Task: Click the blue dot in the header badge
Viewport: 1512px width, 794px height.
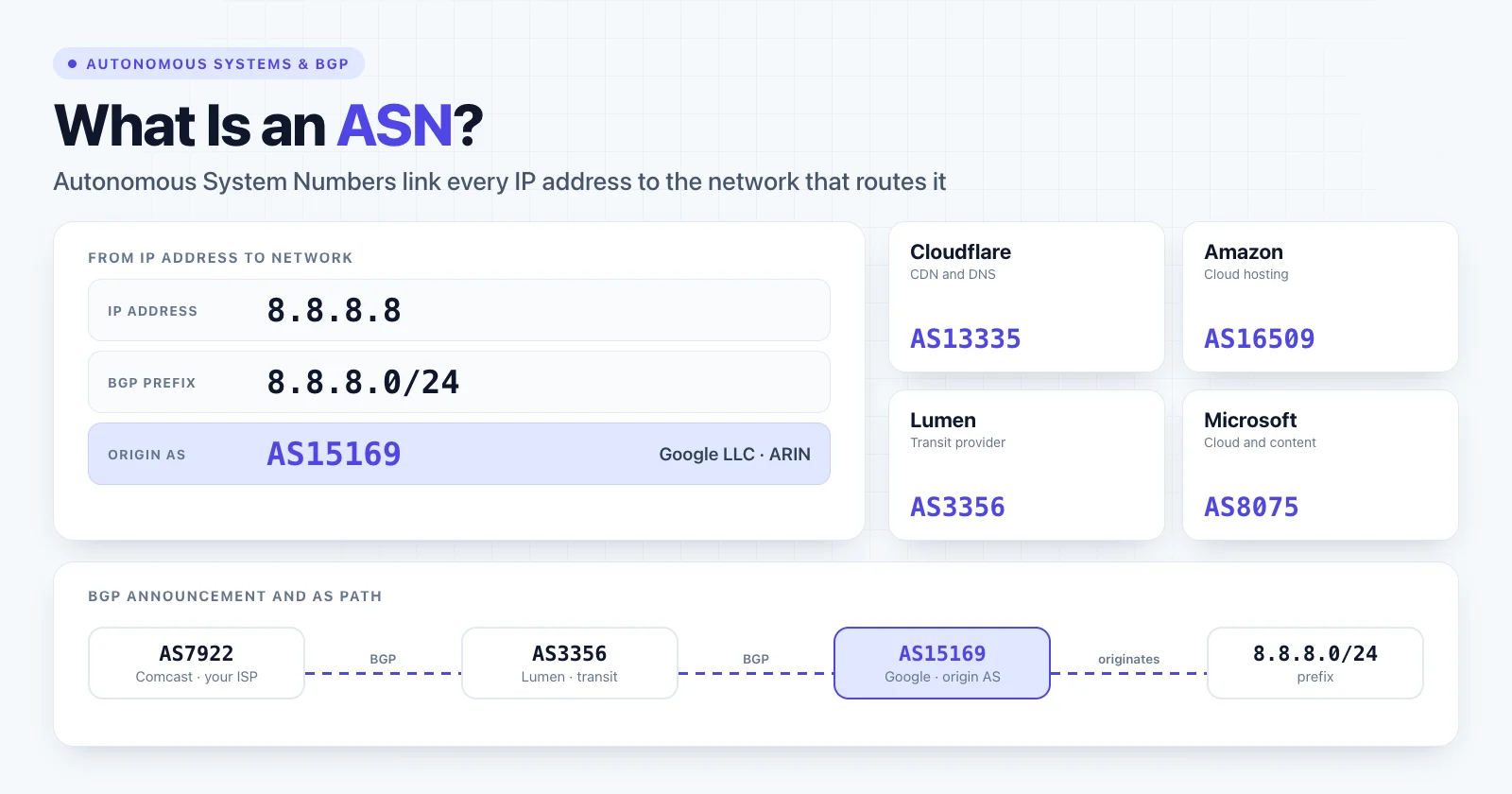Action: [72, 63]
